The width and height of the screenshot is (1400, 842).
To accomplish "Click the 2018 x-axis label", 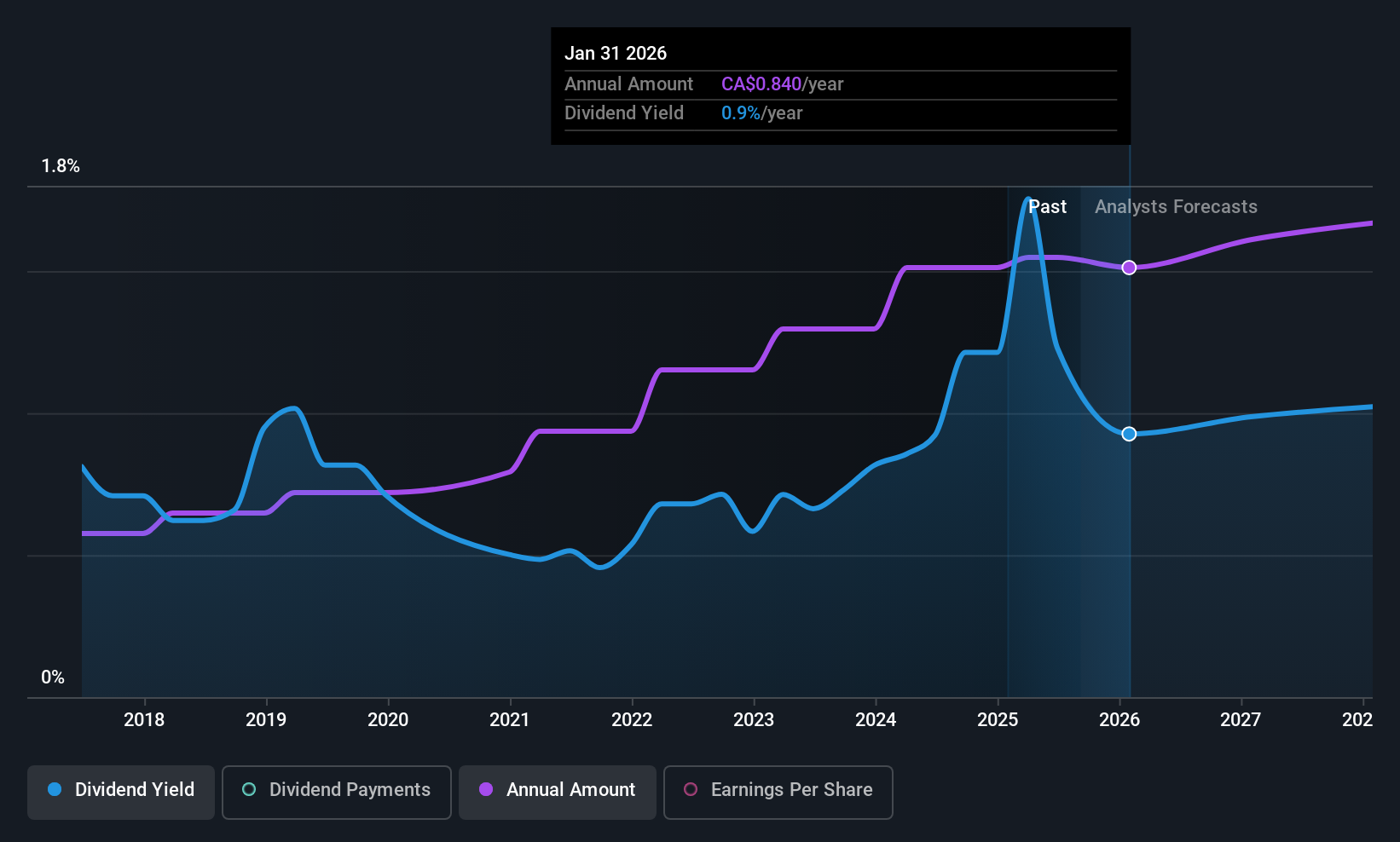I will pos(144,720).
